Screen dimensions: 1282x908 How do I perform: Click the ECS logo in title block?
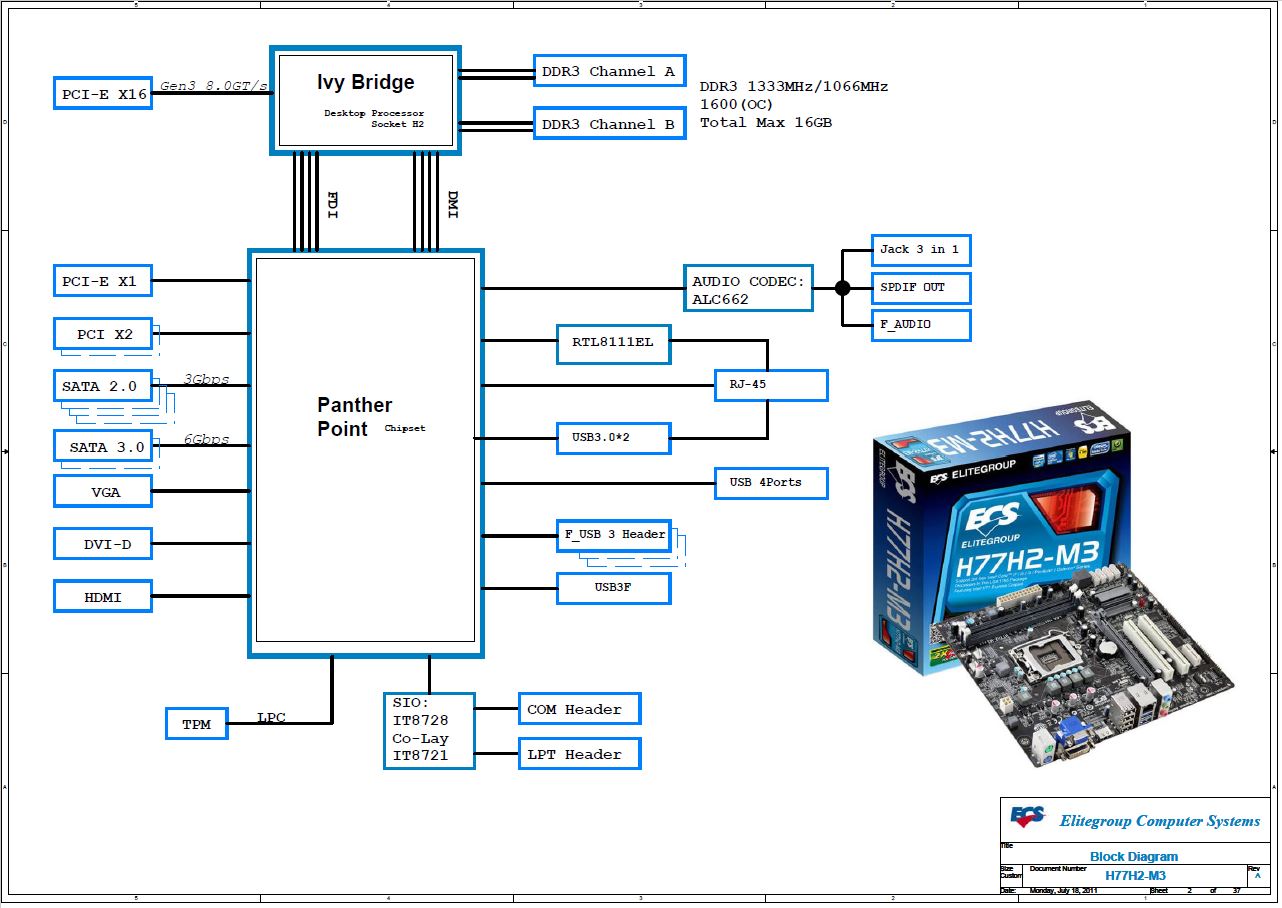(x=1027, y=817)
